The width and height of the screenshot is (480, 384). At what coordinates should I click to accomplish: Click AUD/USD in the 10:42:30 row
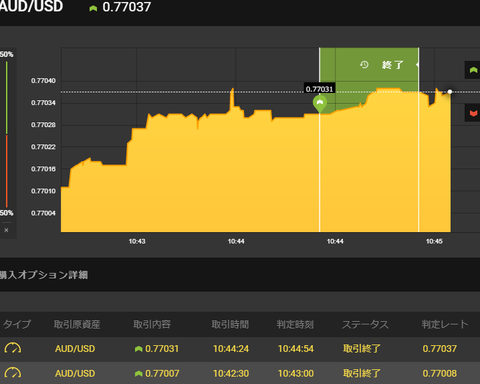(x=75, y=373)
